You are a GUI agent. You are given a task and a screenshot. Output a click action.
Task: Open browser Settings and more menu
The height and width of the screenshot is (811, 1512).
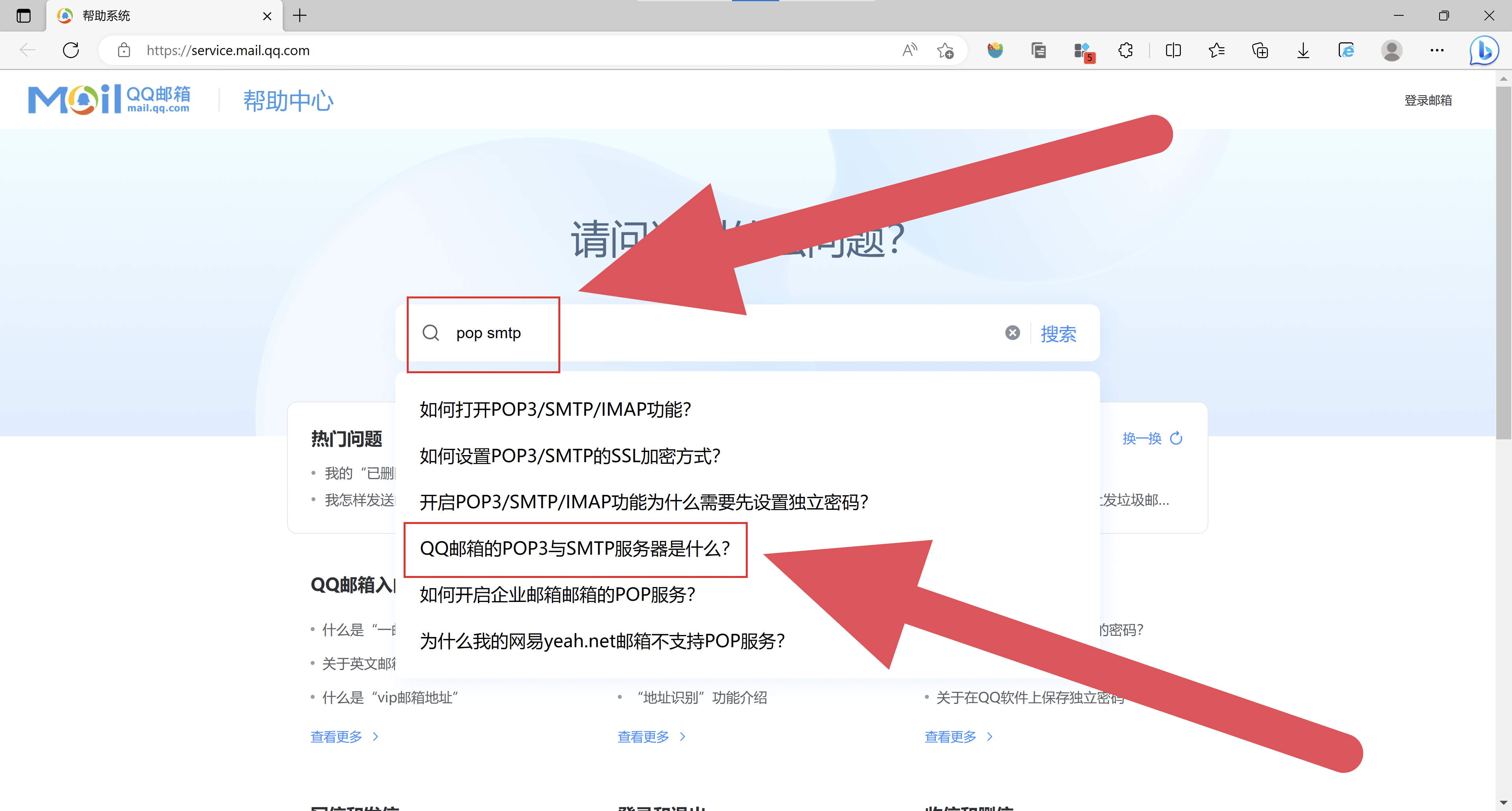click(1436, 50)
